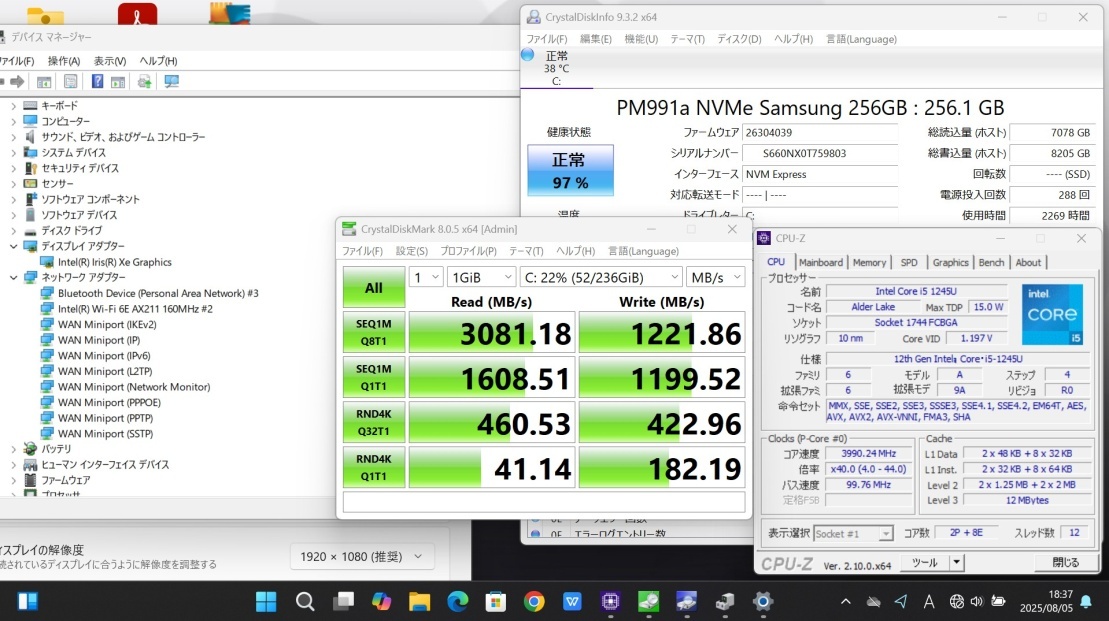Open the 1GiB test size dropdown
This screenshot has width=1109, height=621.
tap(482, 277)
